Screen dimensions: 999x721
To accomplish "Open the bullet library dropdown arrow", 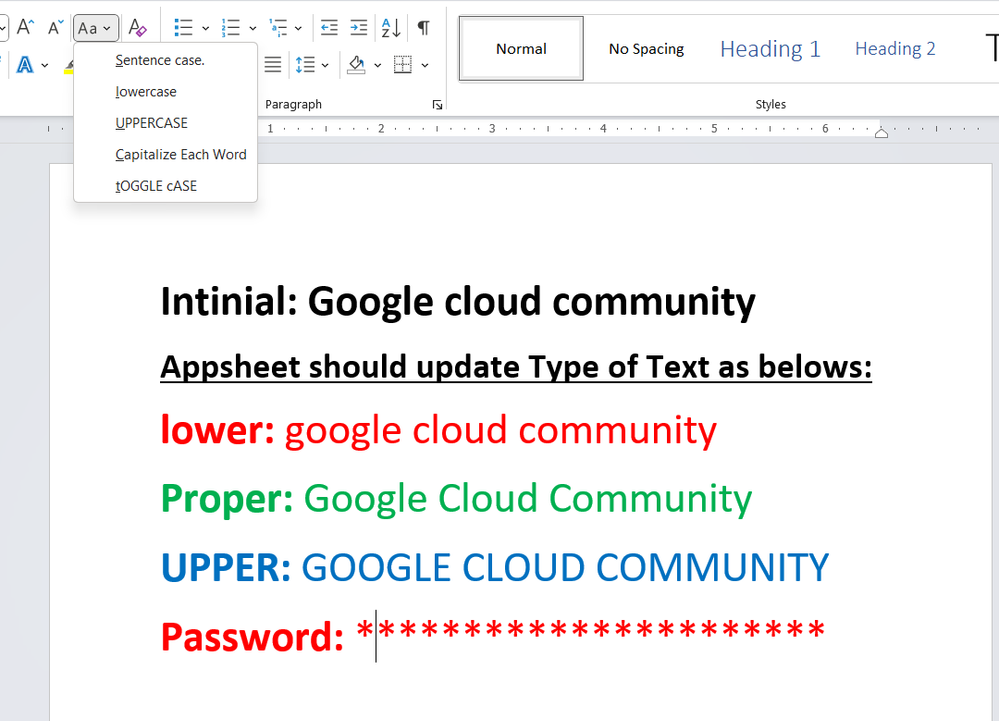I will (205, 28).
